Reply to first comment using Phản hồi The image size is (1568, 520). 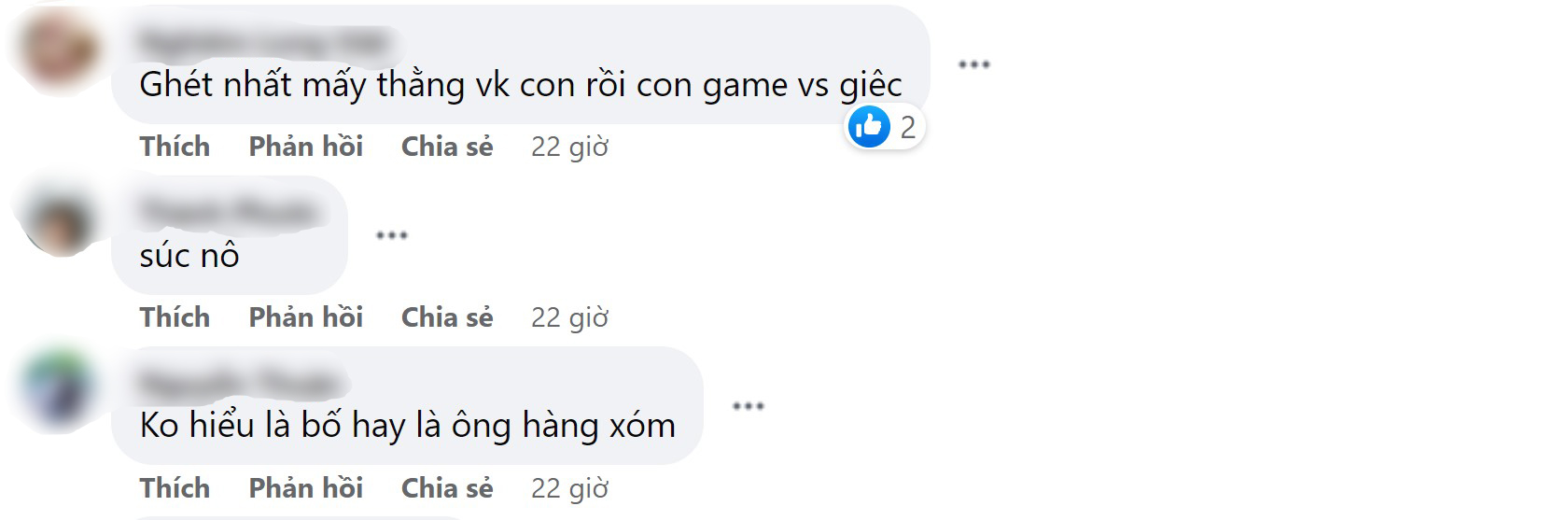305,147
